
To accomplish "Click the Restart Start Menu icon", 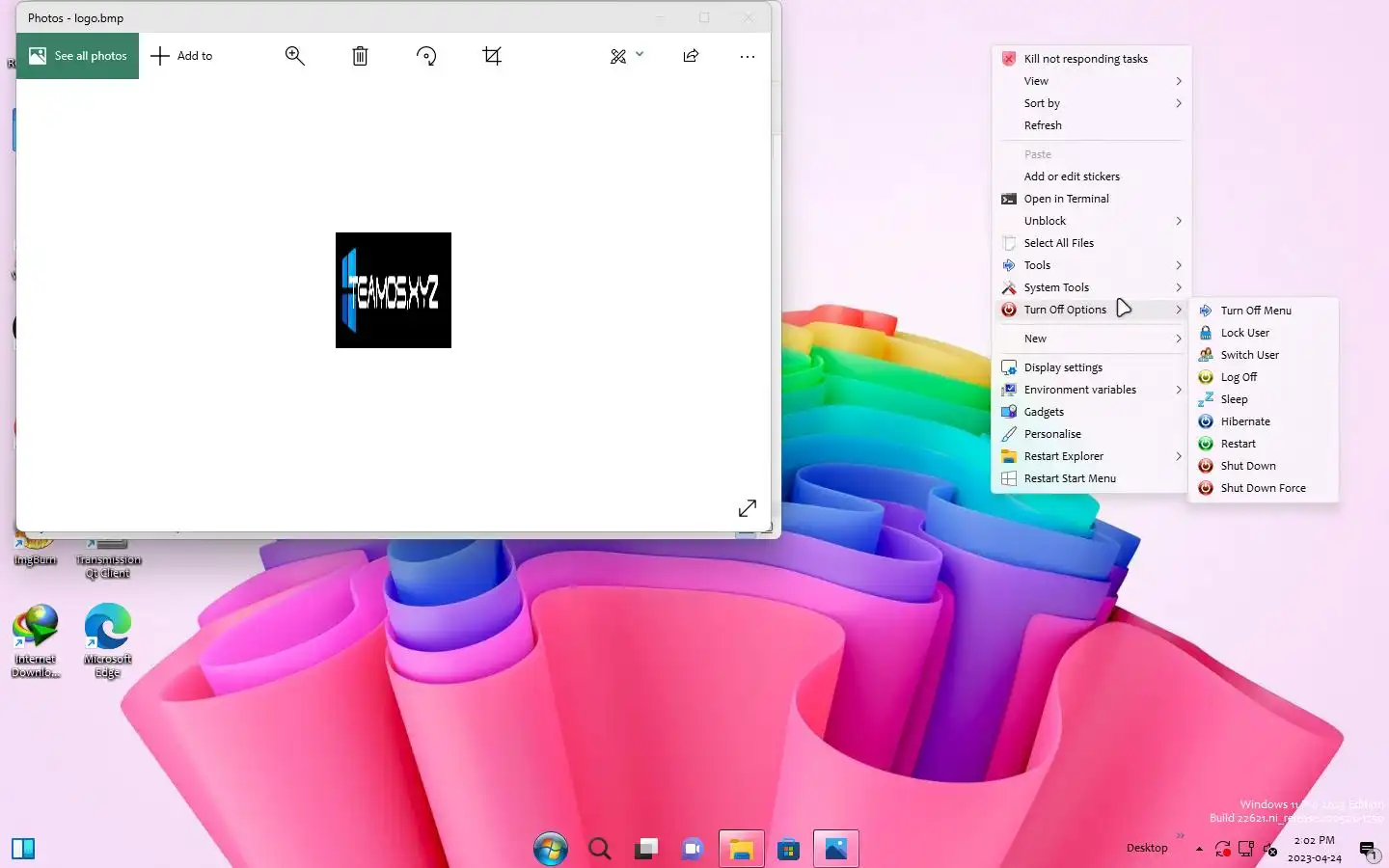I will click(x=1009, y=478).
